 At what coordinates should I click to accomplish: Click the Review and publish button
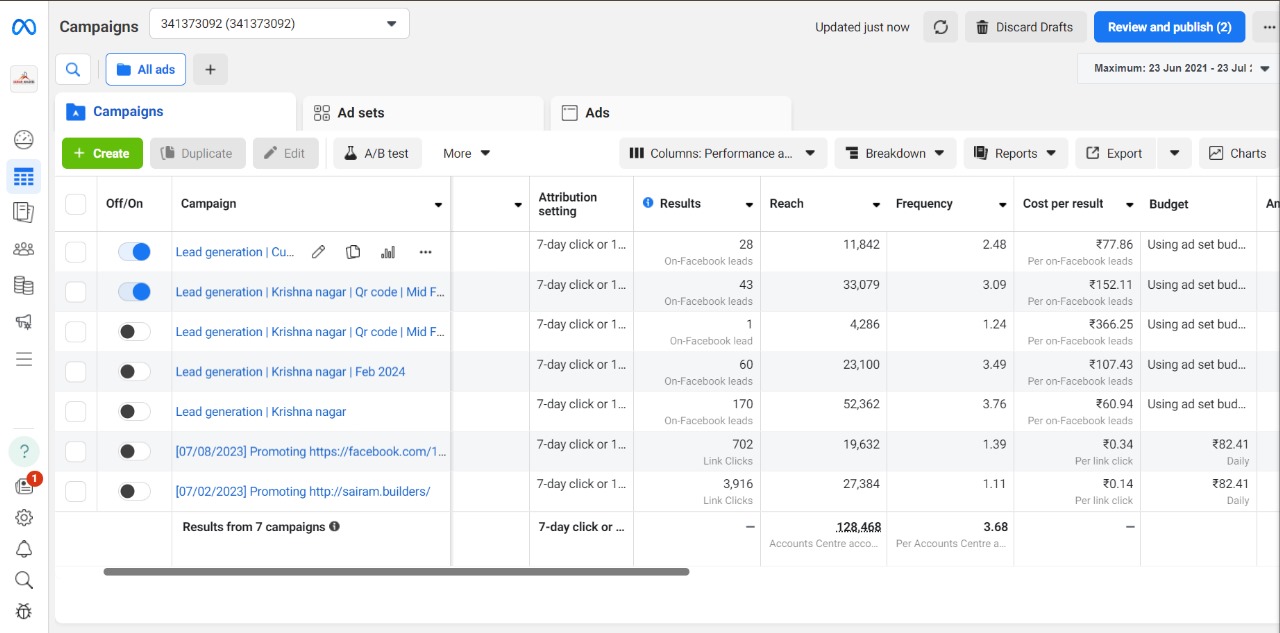pyautogui.click(x=1169, y=27)
